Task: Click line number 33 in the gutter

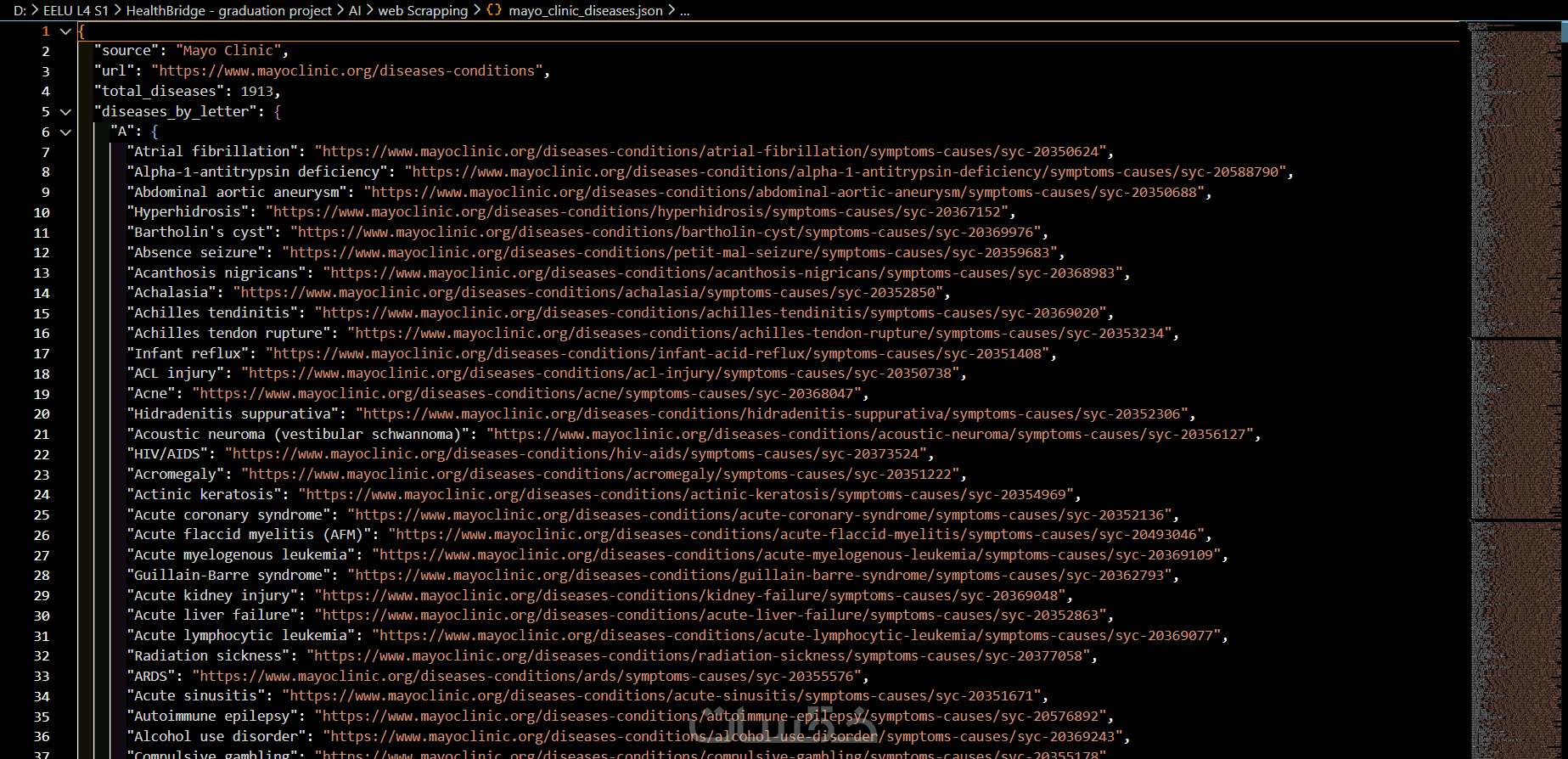Action: click(x=42, y=677)
